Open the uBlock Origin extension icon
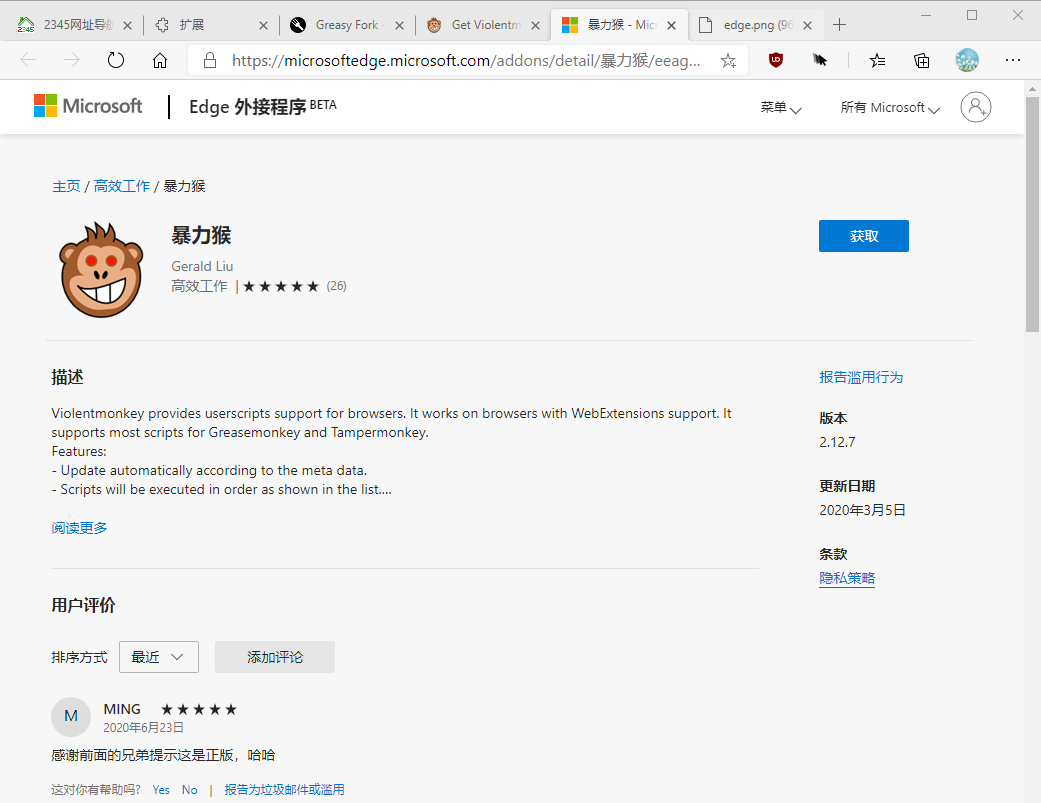Viewport: 1041px width, 803px height. 775,60
